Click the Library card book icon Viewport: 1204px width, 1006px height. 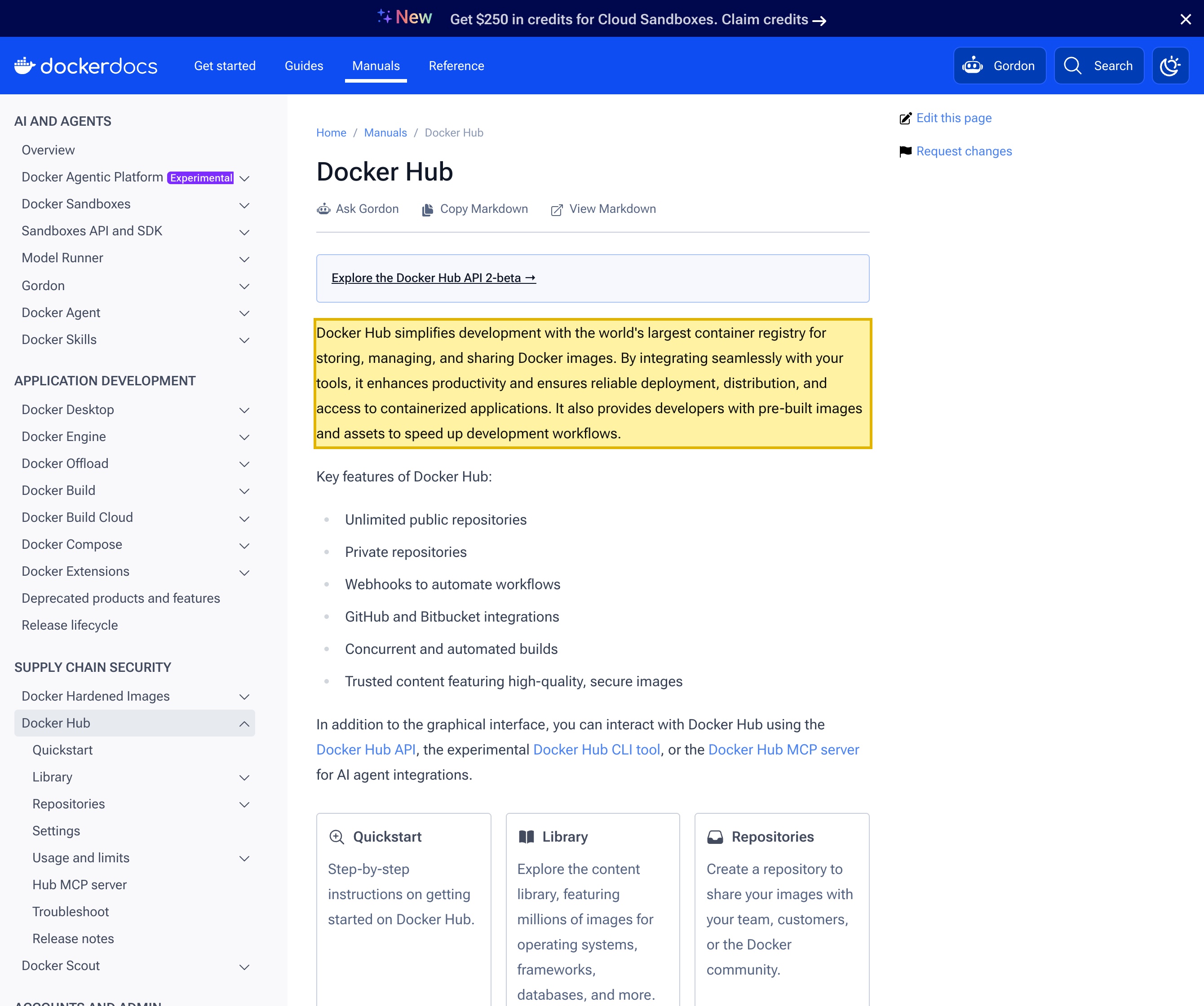[526, 837]
